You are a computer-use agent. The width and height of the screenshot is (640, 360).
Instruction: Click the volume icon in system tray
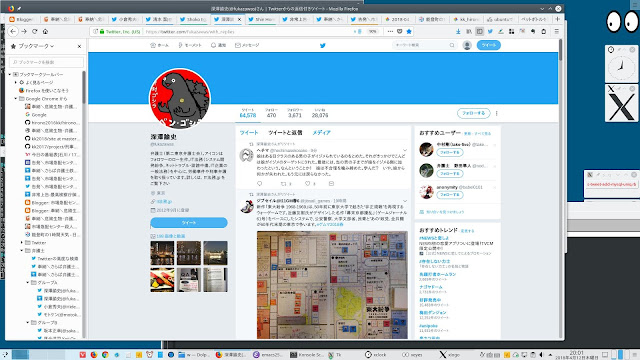(x=542, y=355)
